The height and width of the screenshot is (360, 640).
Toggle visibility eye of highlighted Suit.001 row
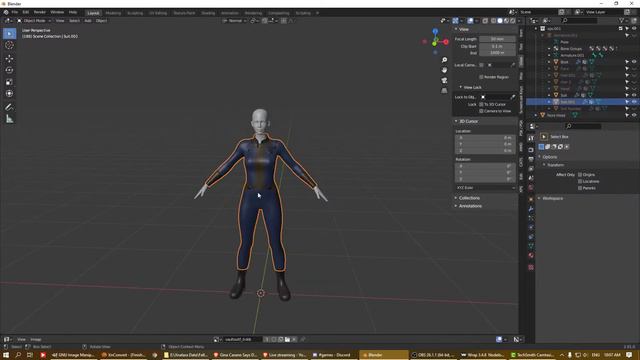click(634, 102)
